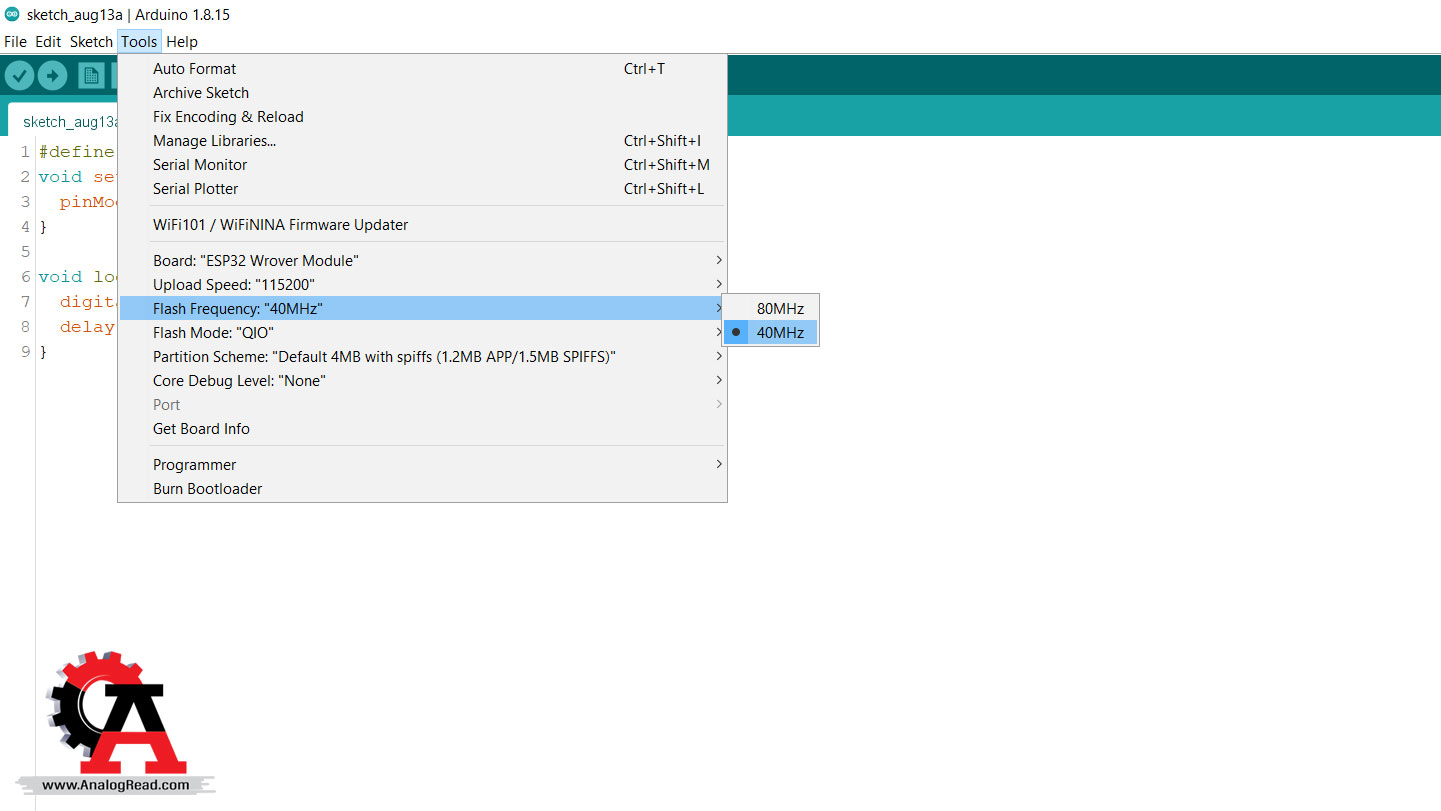
Task: Open the Help menu
Action: [182, 42]
